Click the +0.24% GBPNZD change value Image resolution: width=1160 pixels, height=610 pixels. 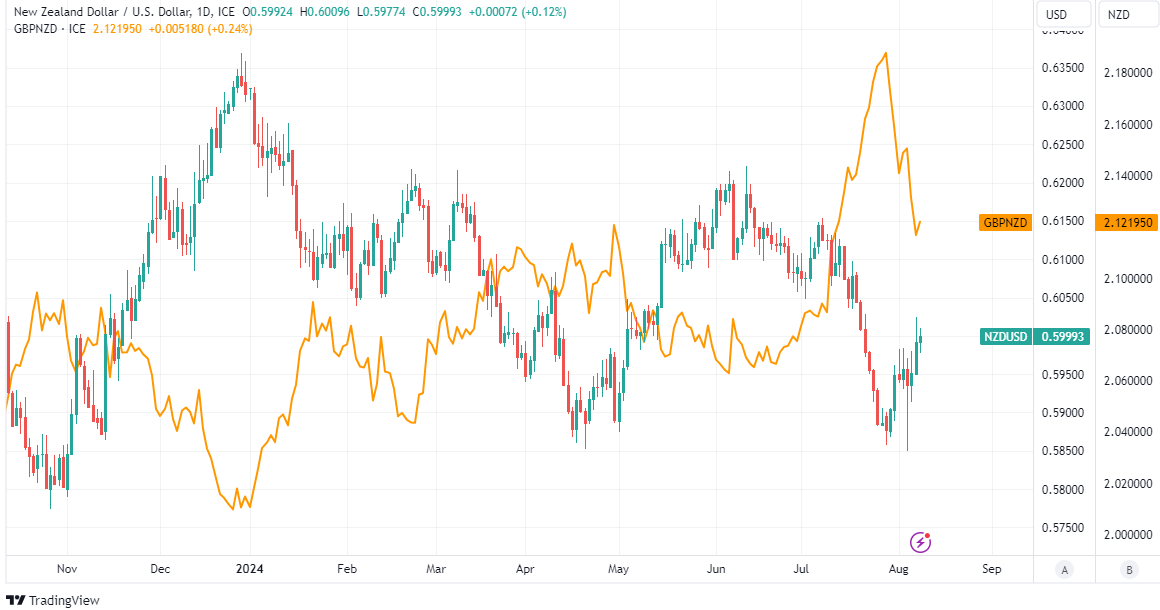click(x=232, y=29)
